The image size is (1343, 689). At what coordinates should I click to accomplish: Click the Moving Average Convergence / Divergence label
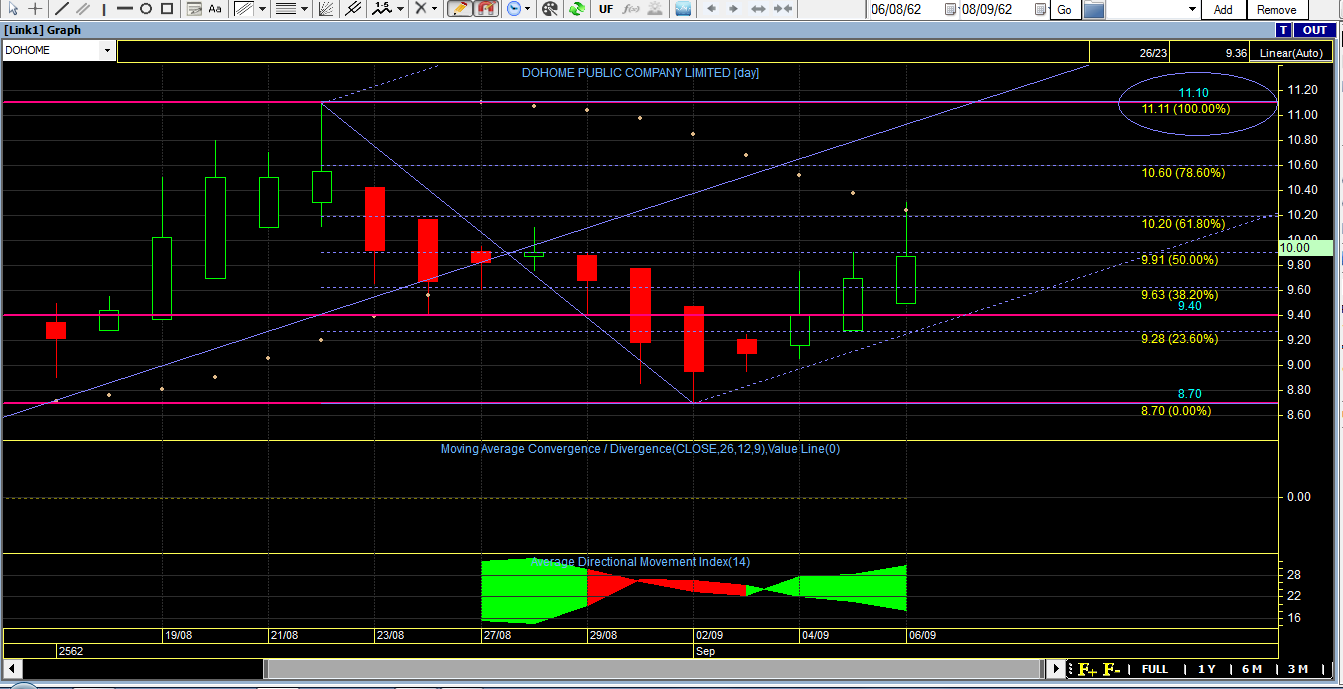[640, 449]
